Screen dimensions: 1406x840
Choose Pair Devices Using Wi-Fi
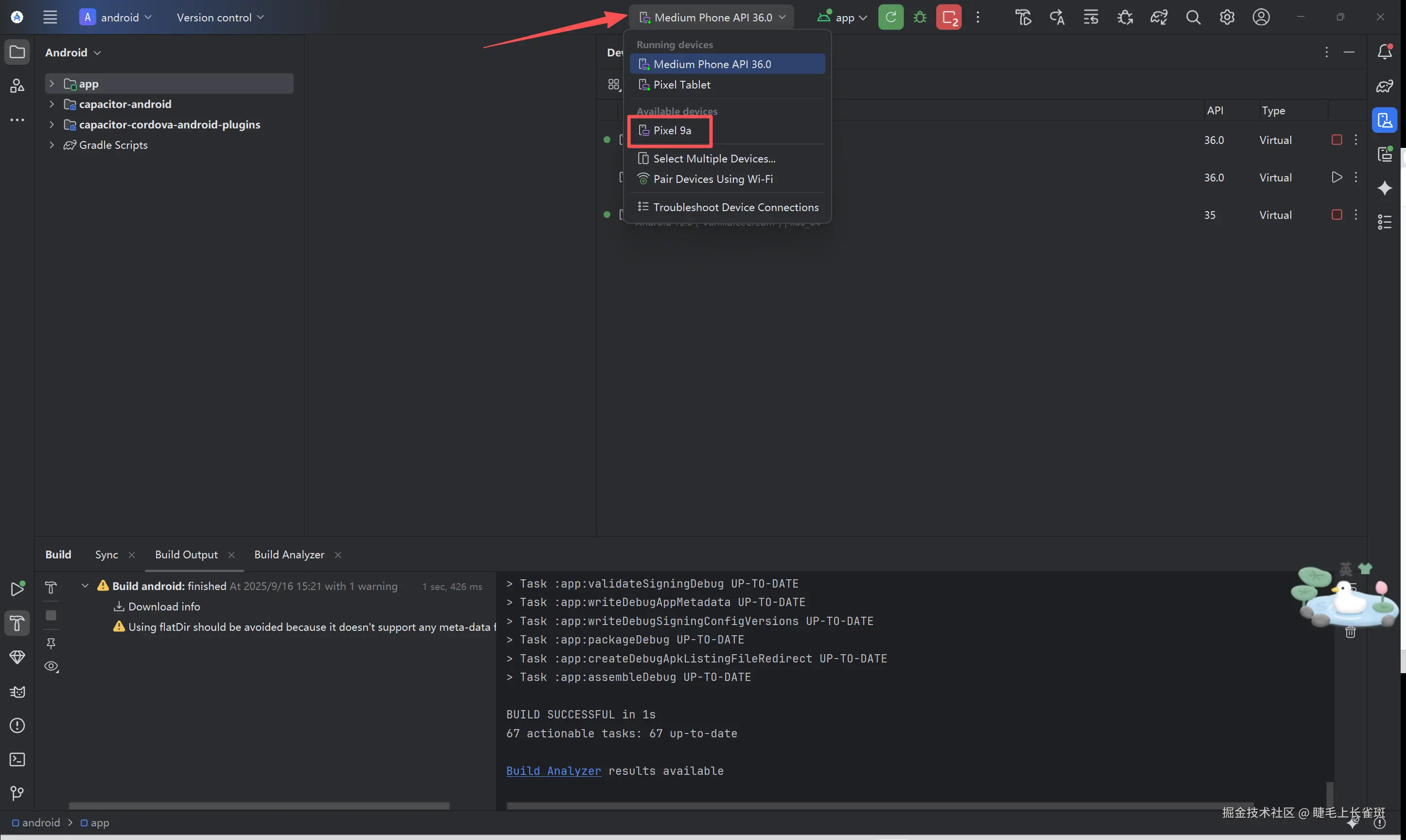[x=712, y=179]
